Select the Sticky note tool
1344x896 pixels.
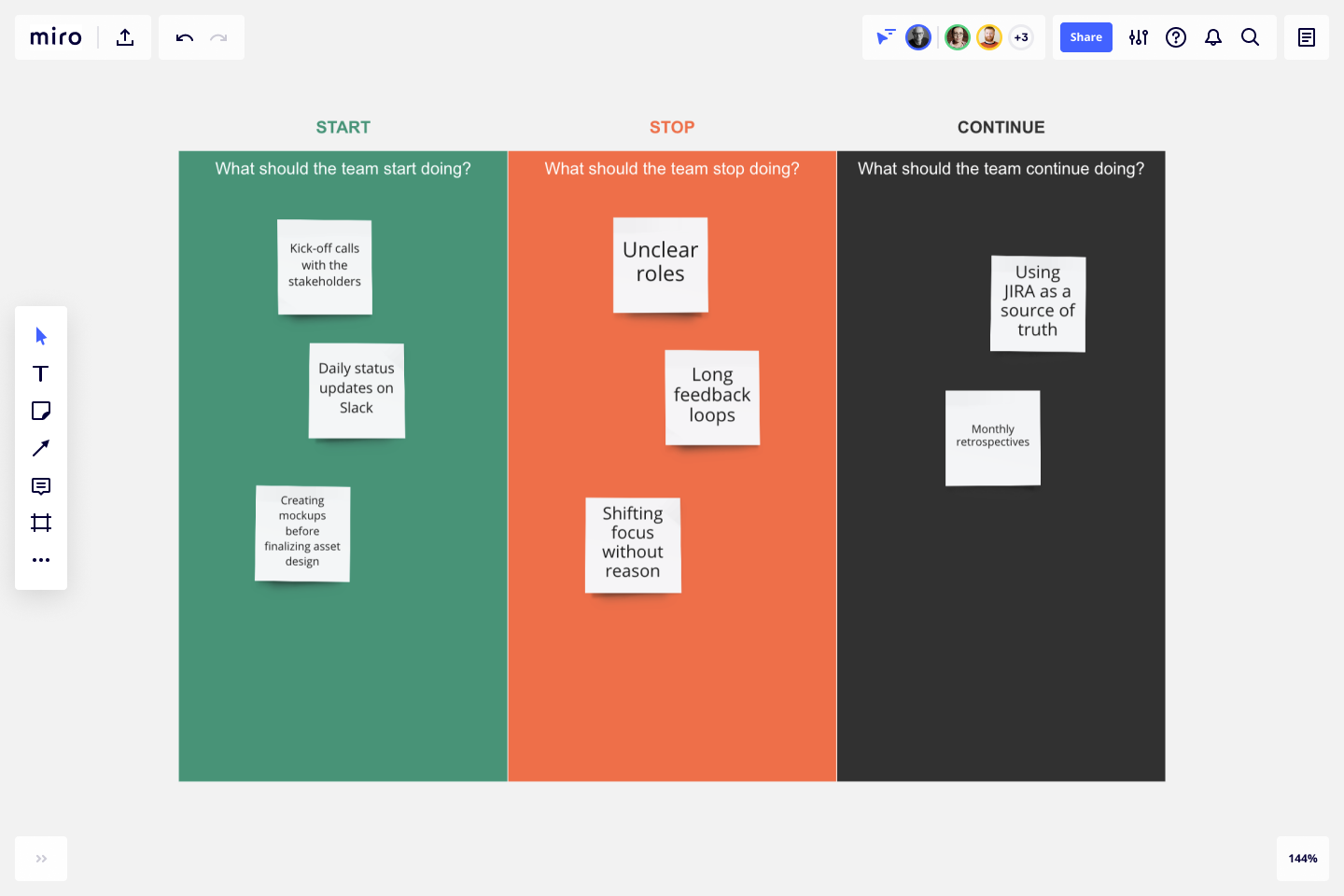[40, 410]
